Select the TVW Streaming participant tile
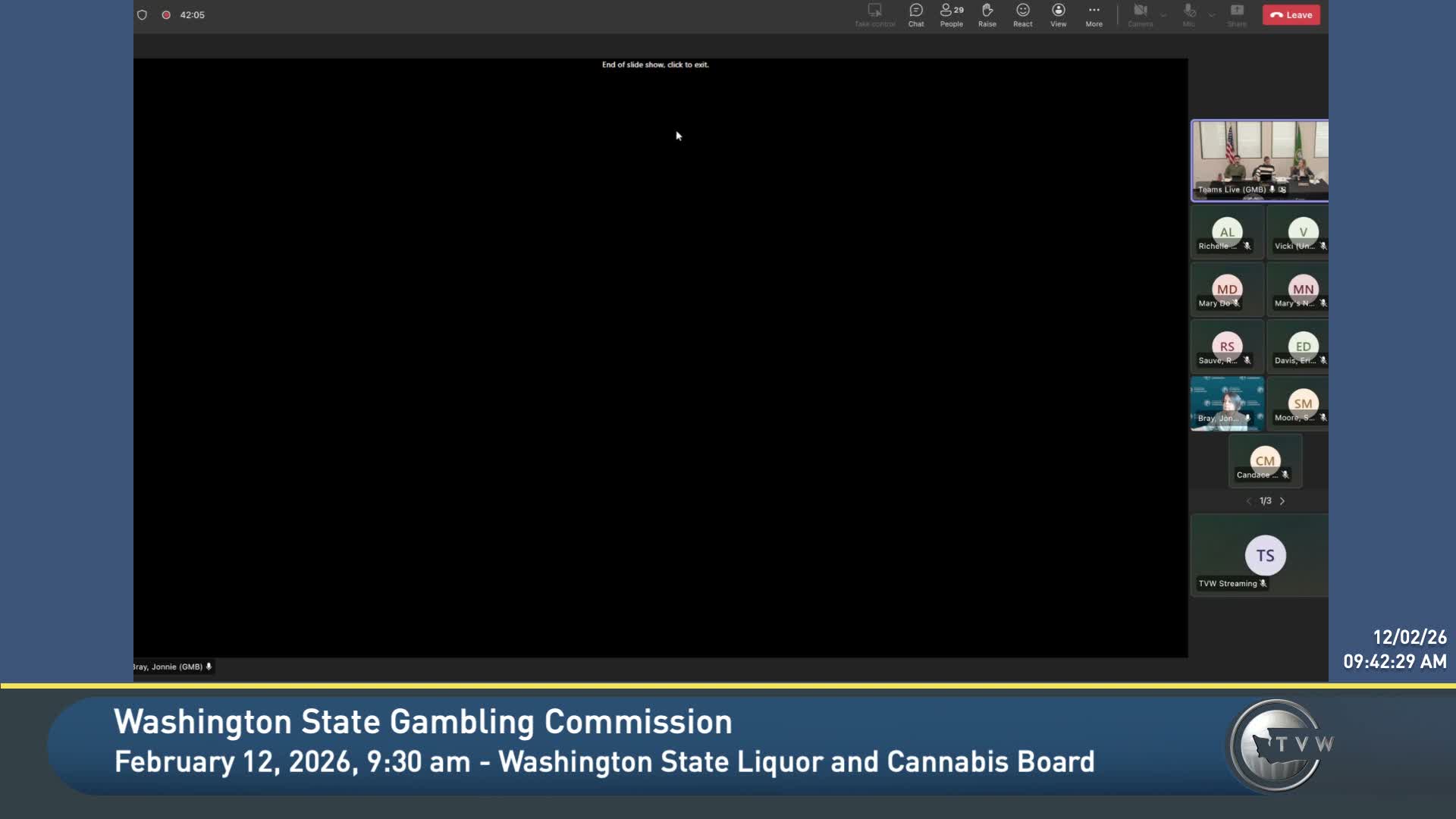The width and height of the screenshot is (1456, 819). 1260,556
